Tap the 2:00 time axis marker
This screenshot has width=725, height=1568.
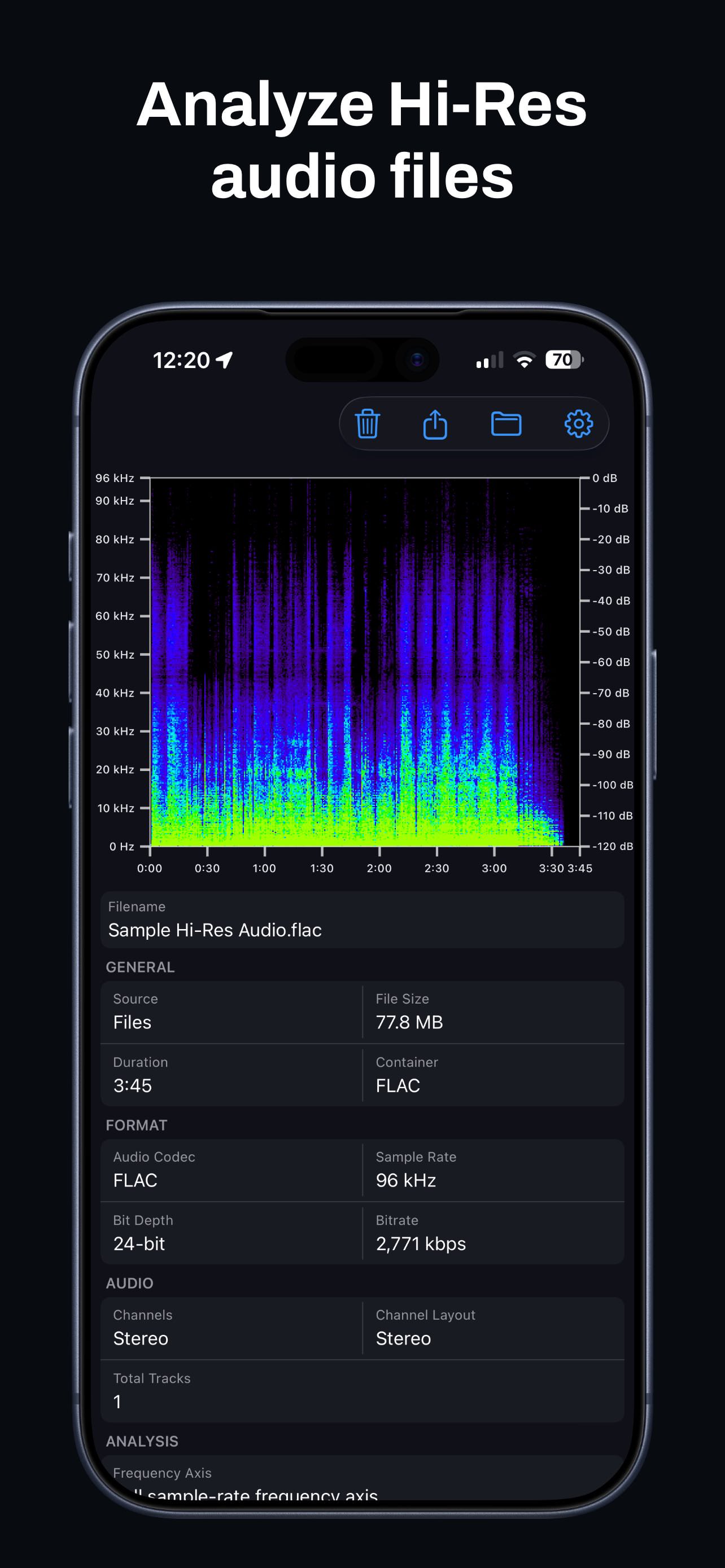[379, 869]
